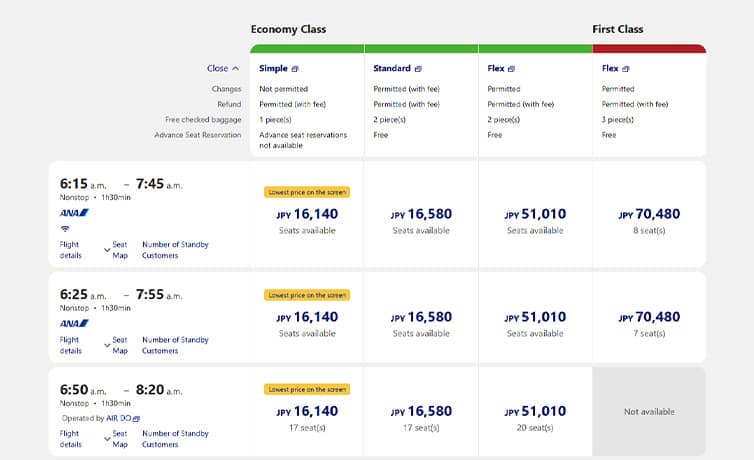754x460 pixels.
Task: Click the Wi-Fi icon on 6:15 flight
Action: coord(64,228)
